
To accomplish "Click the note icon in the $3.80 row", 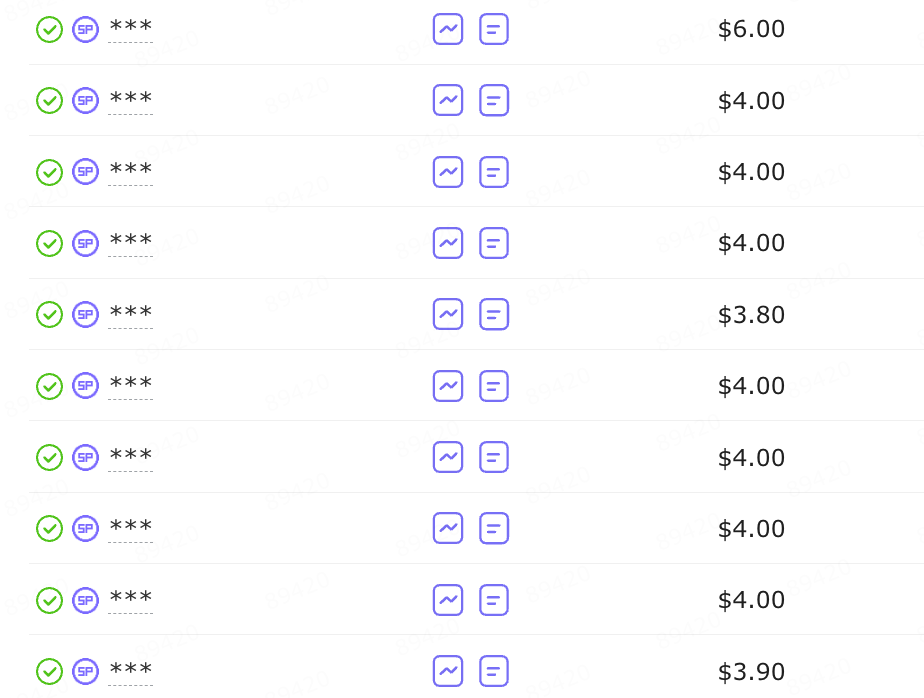I will click(x=494, y=314).
